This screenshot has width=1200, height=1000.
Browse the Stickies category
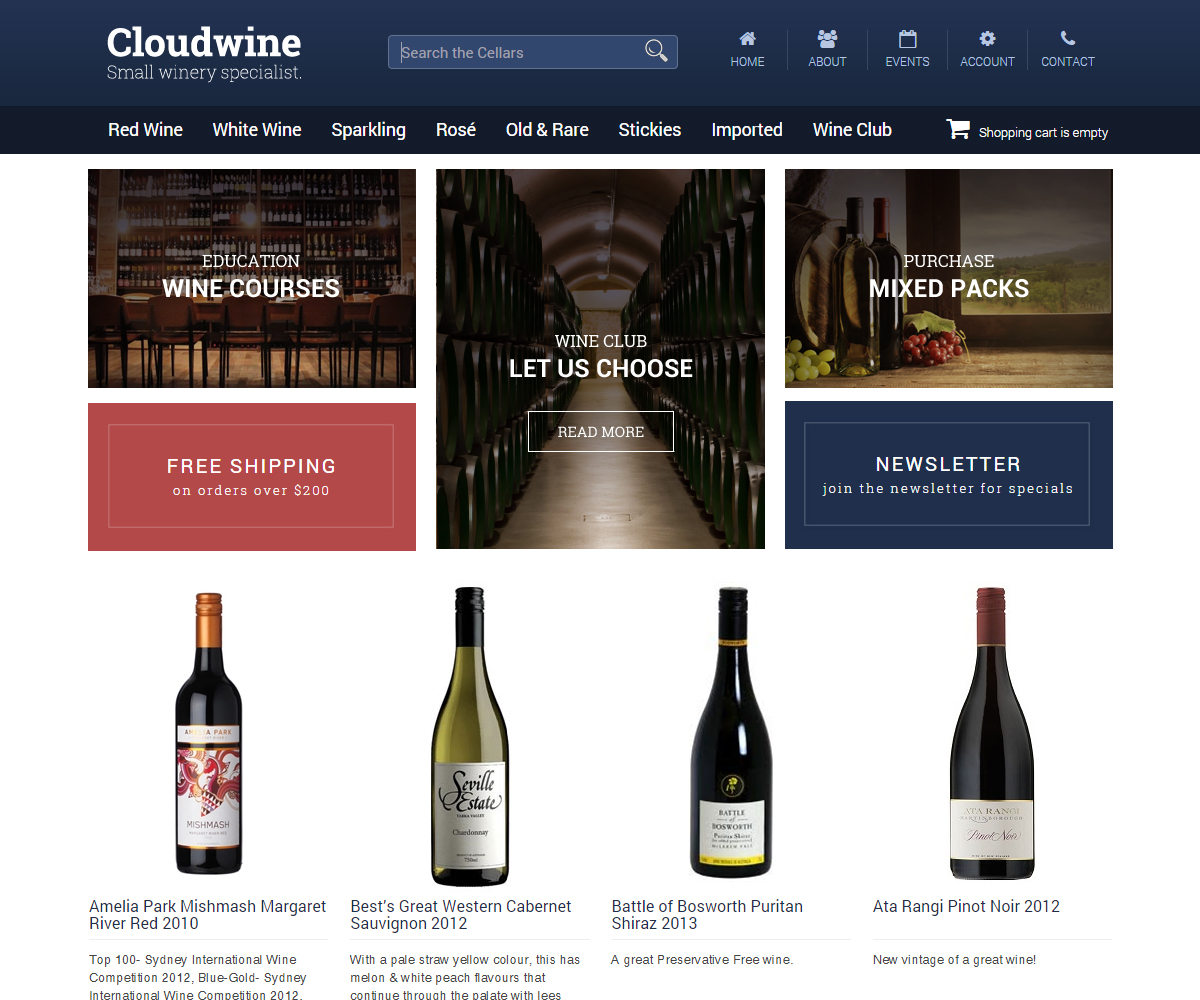[650, 130]
